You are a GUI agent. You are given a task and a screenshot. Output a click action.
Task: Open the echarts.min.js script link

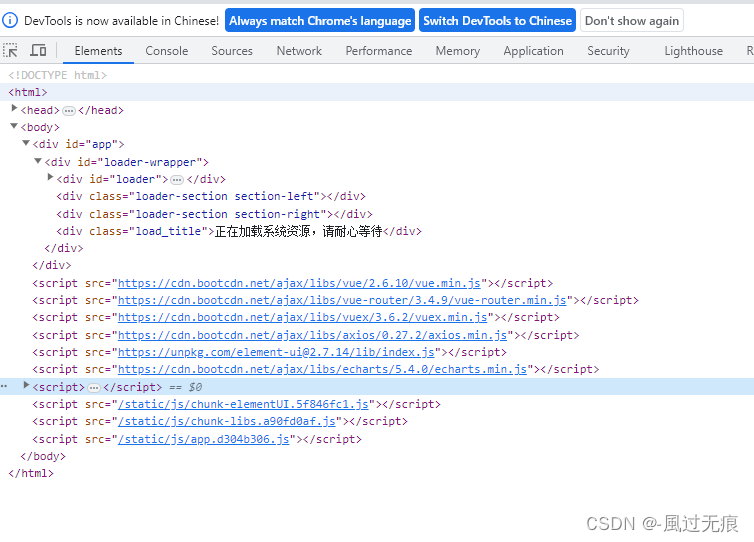[x=322, y=369]
